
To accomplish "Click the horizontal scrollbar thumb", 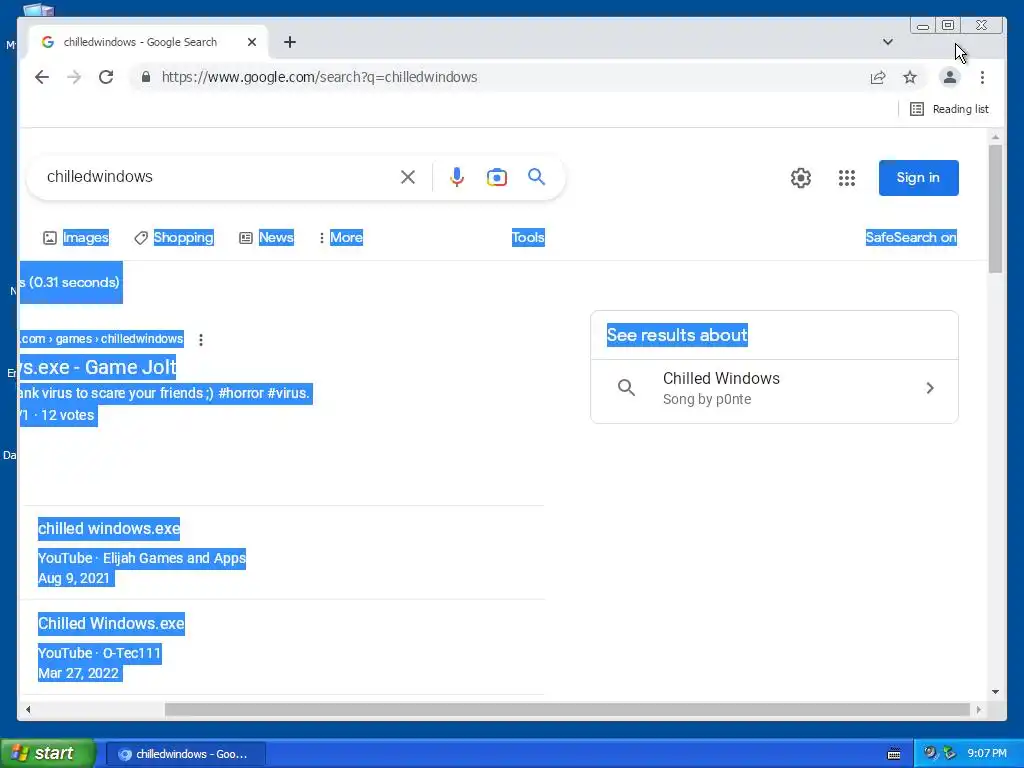I will [567, 710].
